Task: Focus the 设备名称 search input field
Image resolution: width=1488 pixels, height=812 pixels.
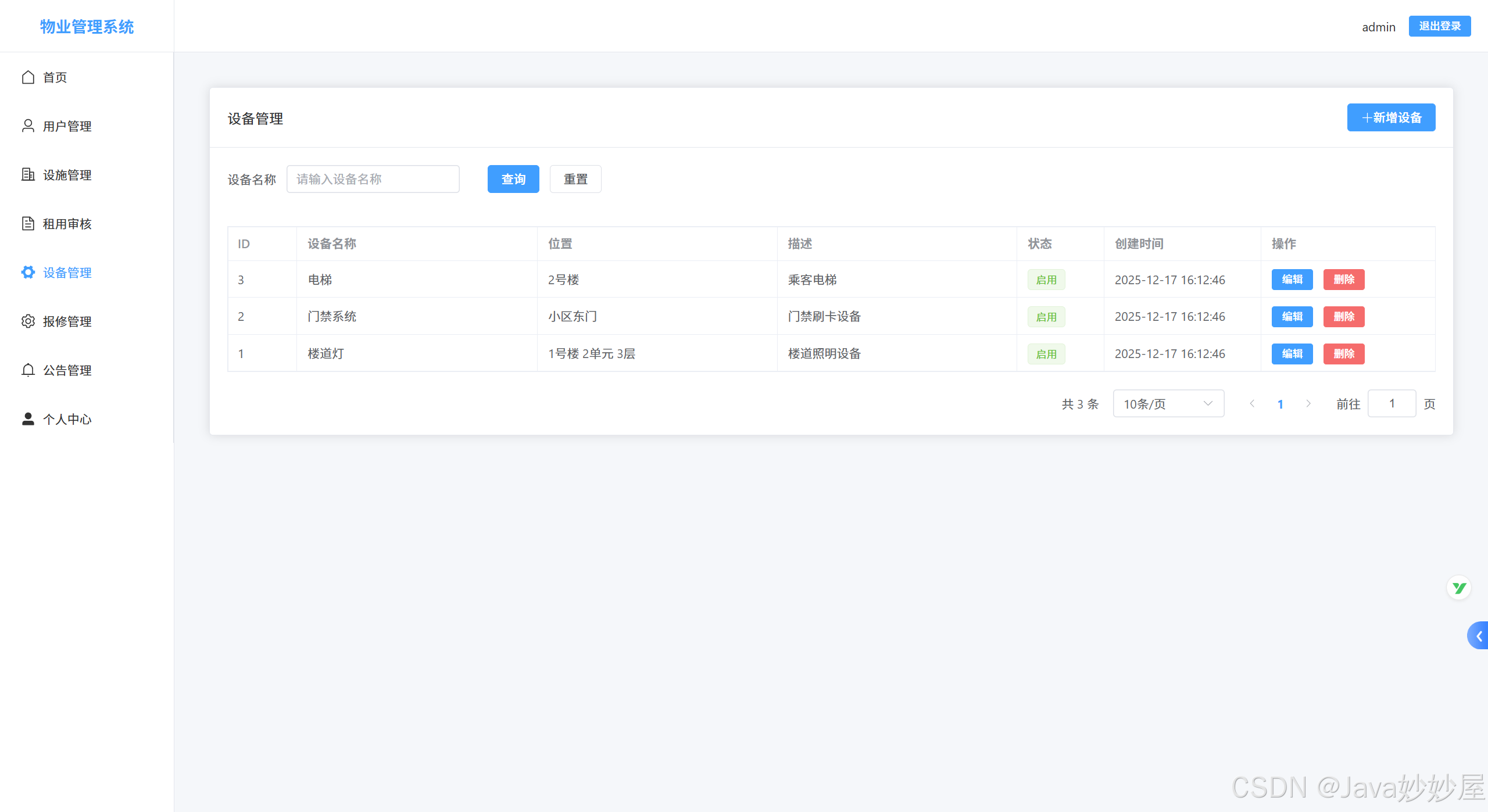Action: point(373,179)
